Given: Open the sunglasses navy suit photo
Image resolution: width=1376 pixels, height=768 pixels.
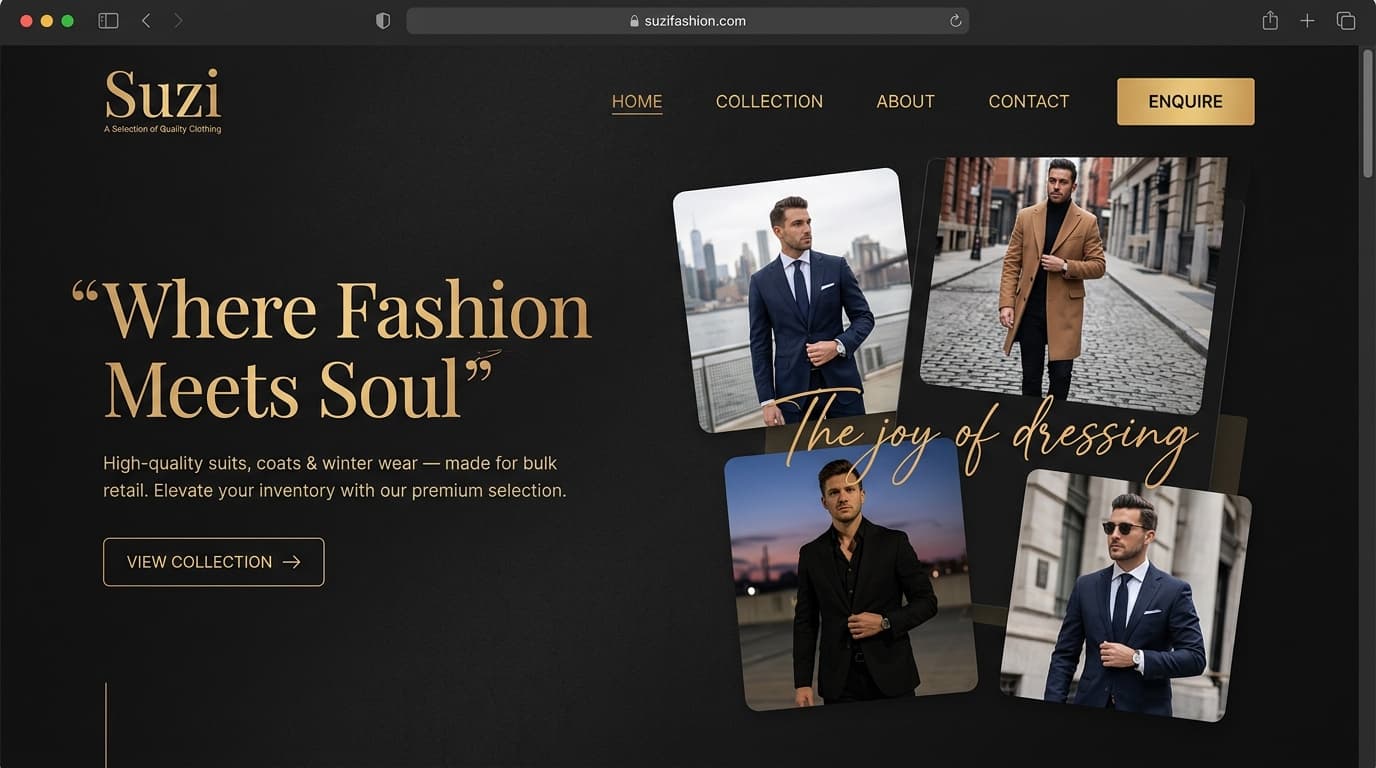Looking at the screenshot, I should coord(1127,595).
